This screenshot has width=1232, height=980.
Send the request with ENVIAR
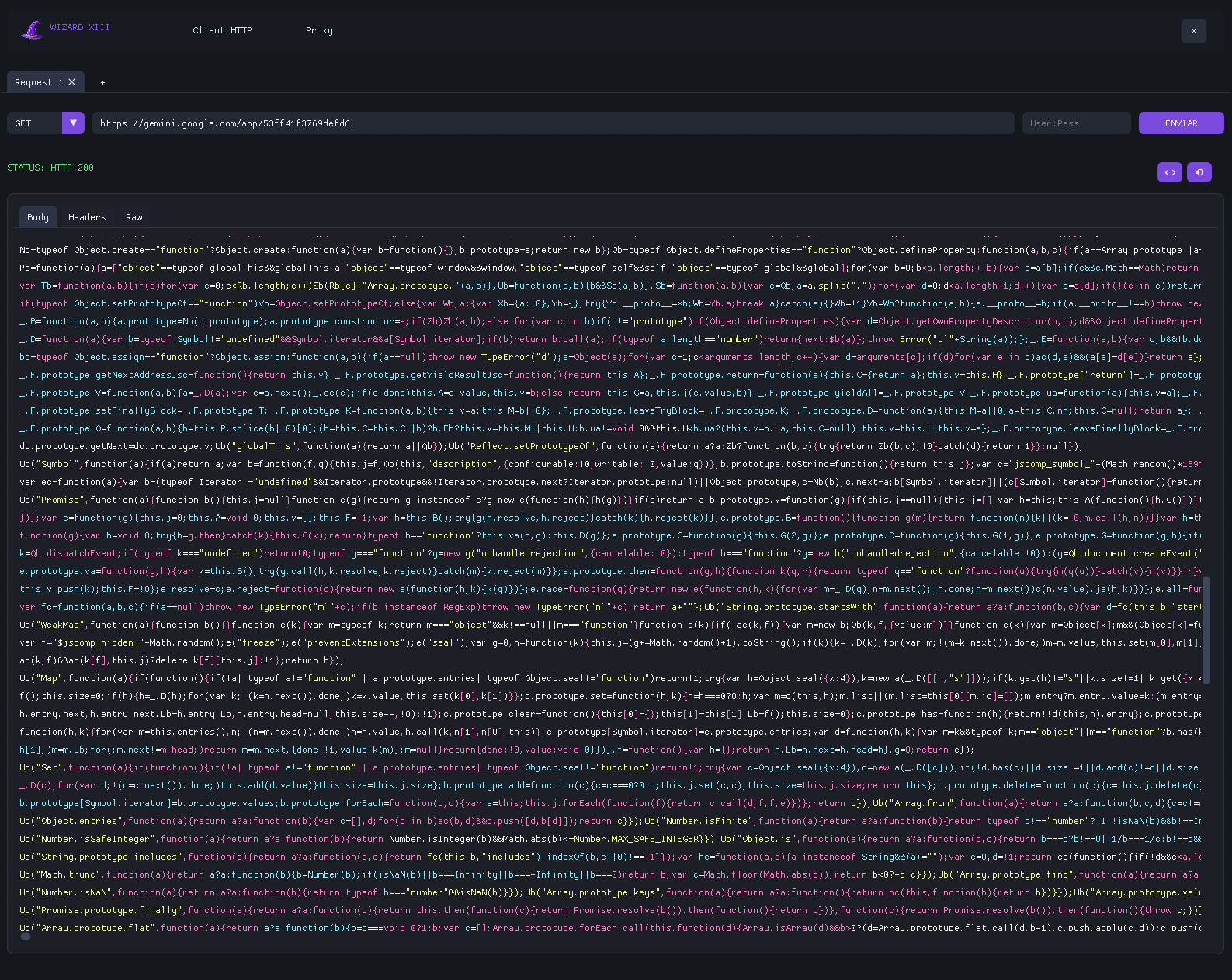tap(1181, 123)
